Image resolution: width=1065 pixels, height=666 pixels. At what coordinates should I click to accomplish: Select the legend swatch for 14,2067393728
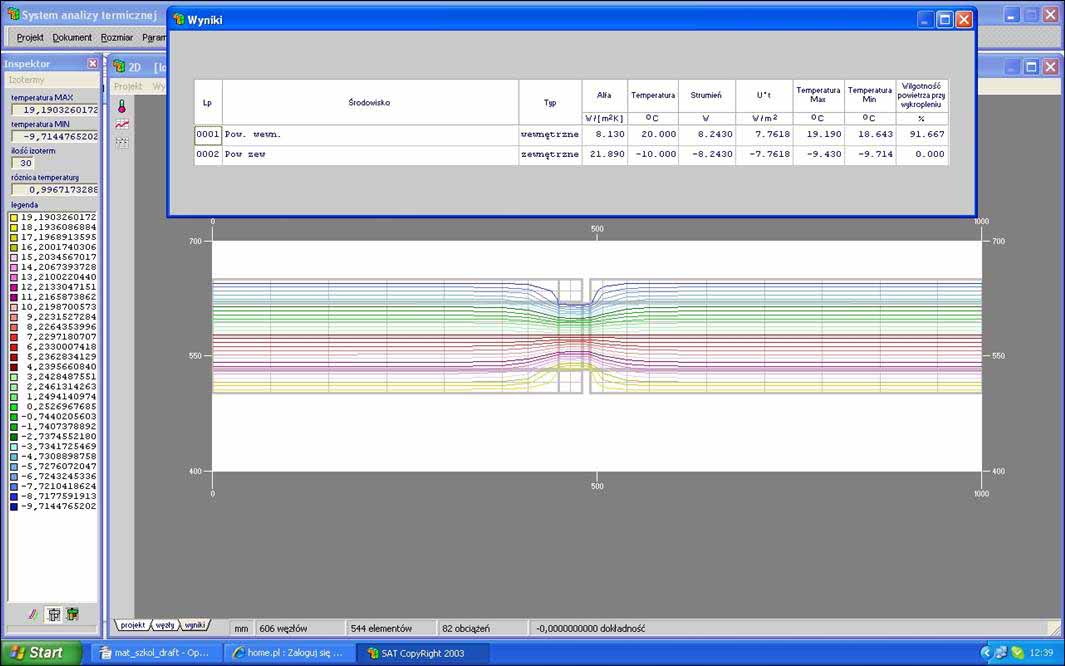tap(14, 267)
